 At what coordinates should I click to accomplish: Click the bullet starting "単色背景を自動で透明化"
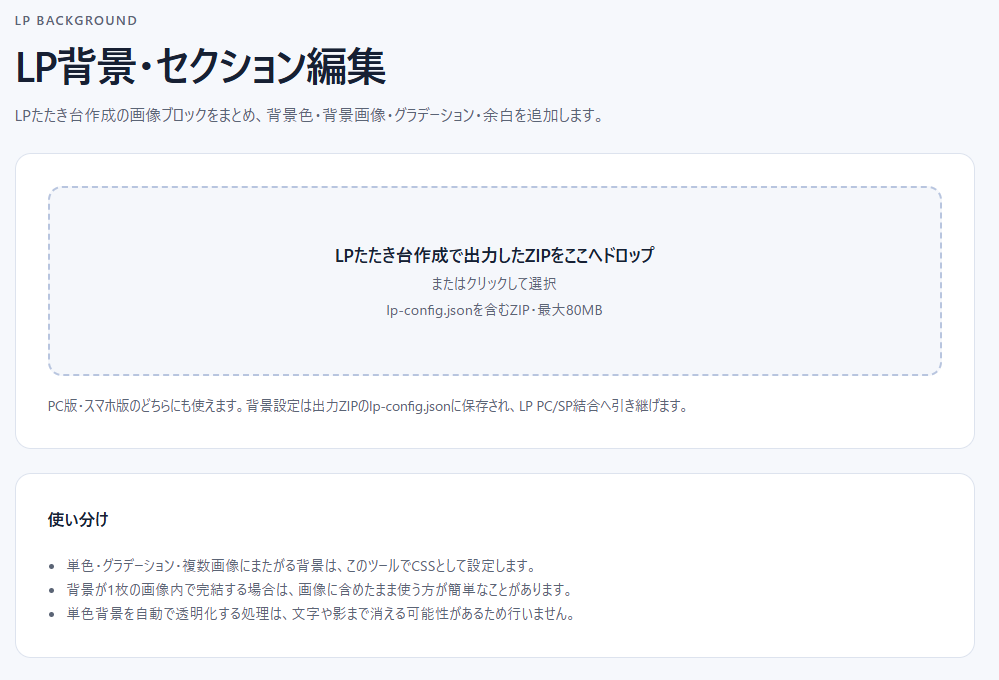(321, 614)
